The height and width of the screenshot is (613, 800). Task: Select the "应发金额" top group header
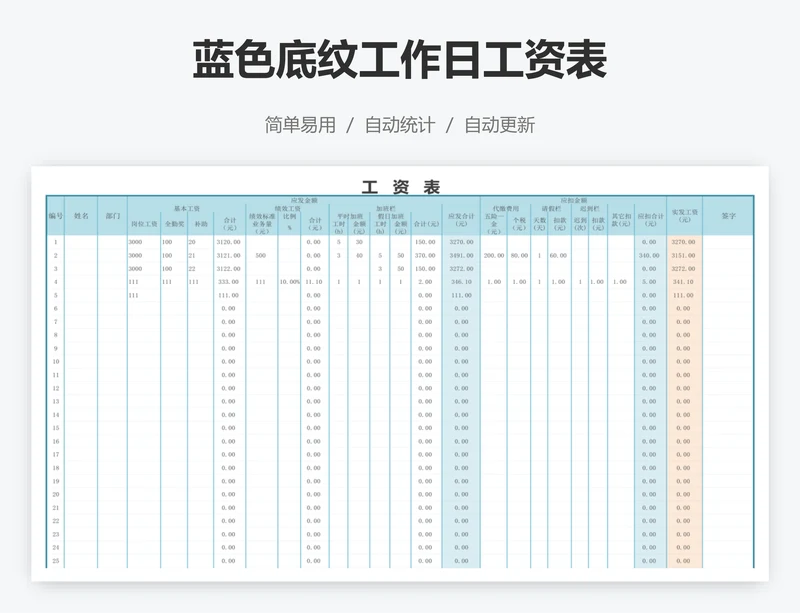pyautogui.click(x=304, y=201)
